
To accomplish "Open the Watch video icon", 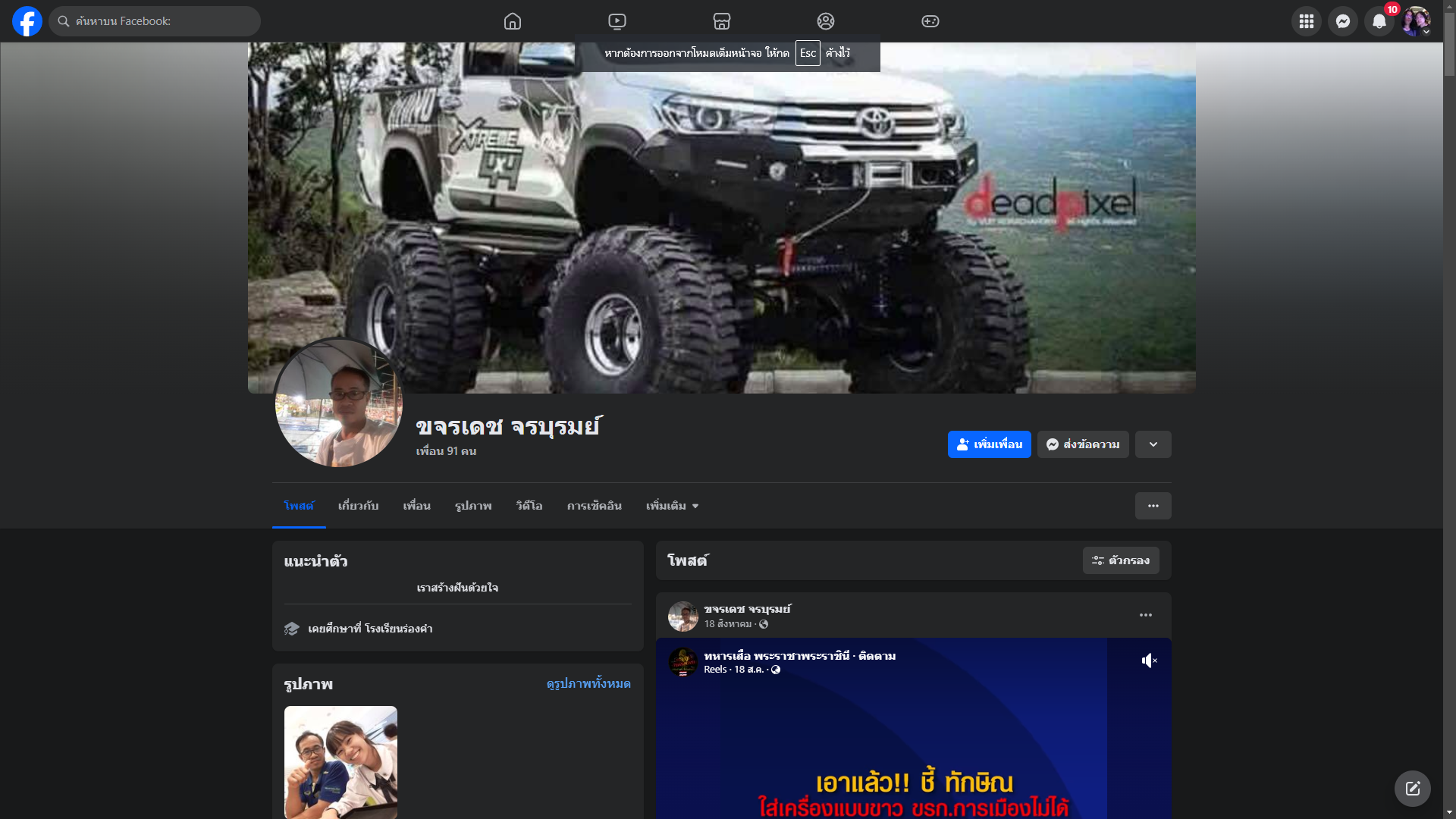I will [x=617, y=21].
